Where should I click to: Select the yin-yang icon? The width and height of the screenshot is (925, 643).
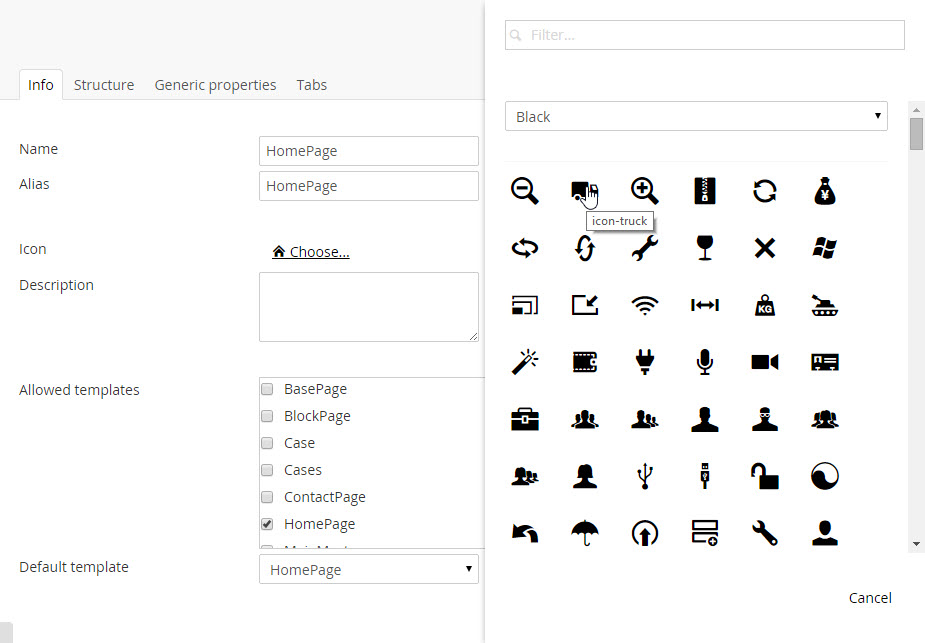[x=825, y=476]
